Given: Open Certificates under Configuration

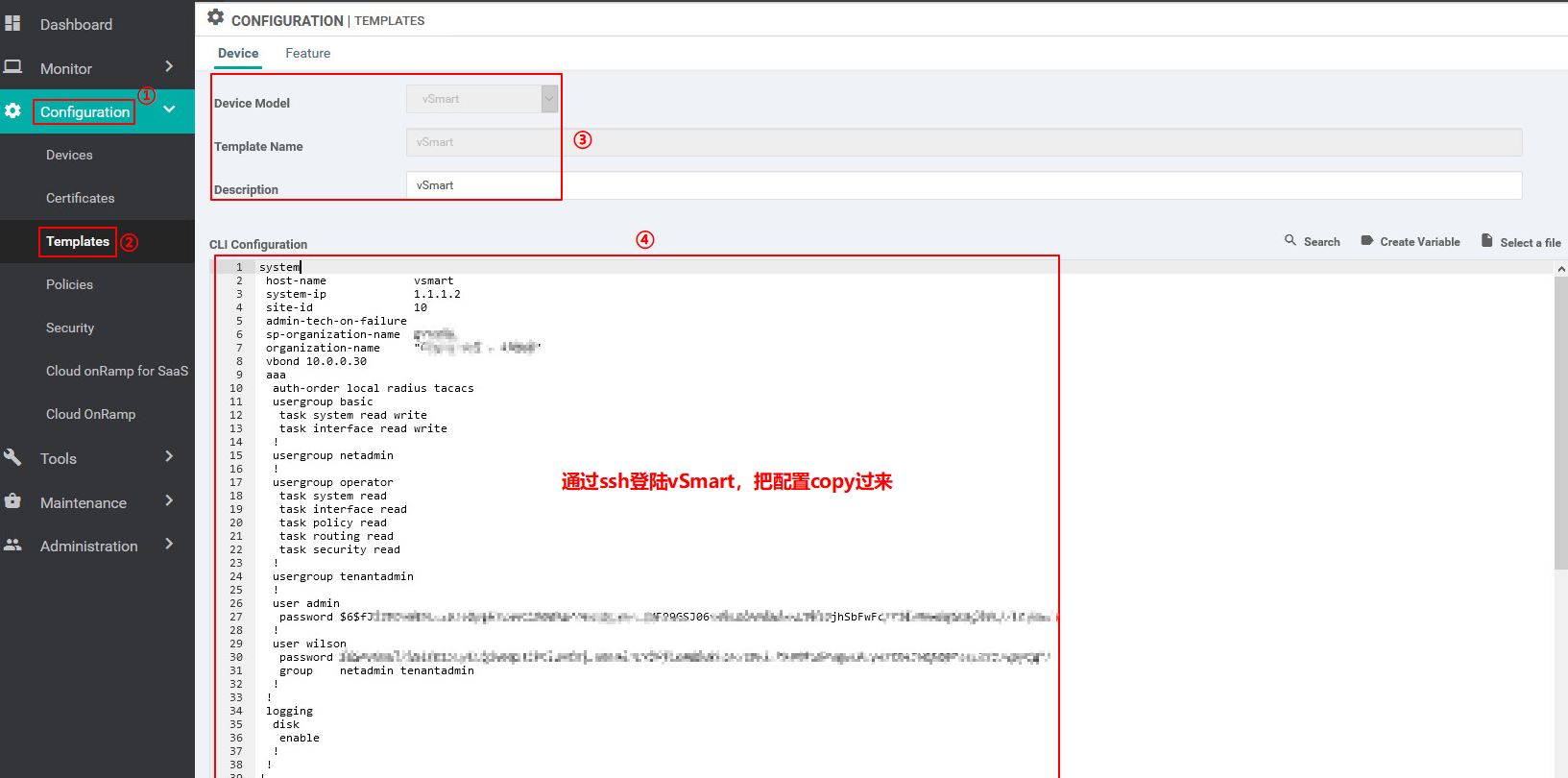Looking at the screenshot, I should [80, 198].
